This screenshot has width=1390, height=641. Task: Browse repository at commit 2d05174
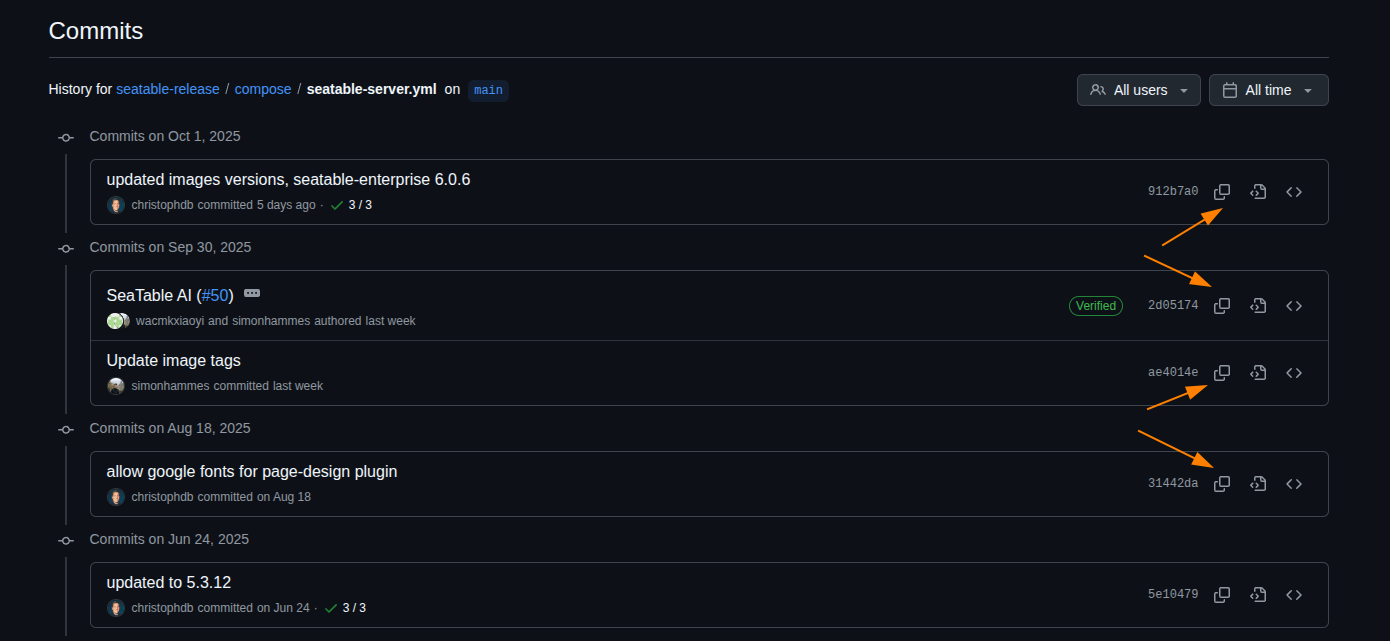(1294, 306)
